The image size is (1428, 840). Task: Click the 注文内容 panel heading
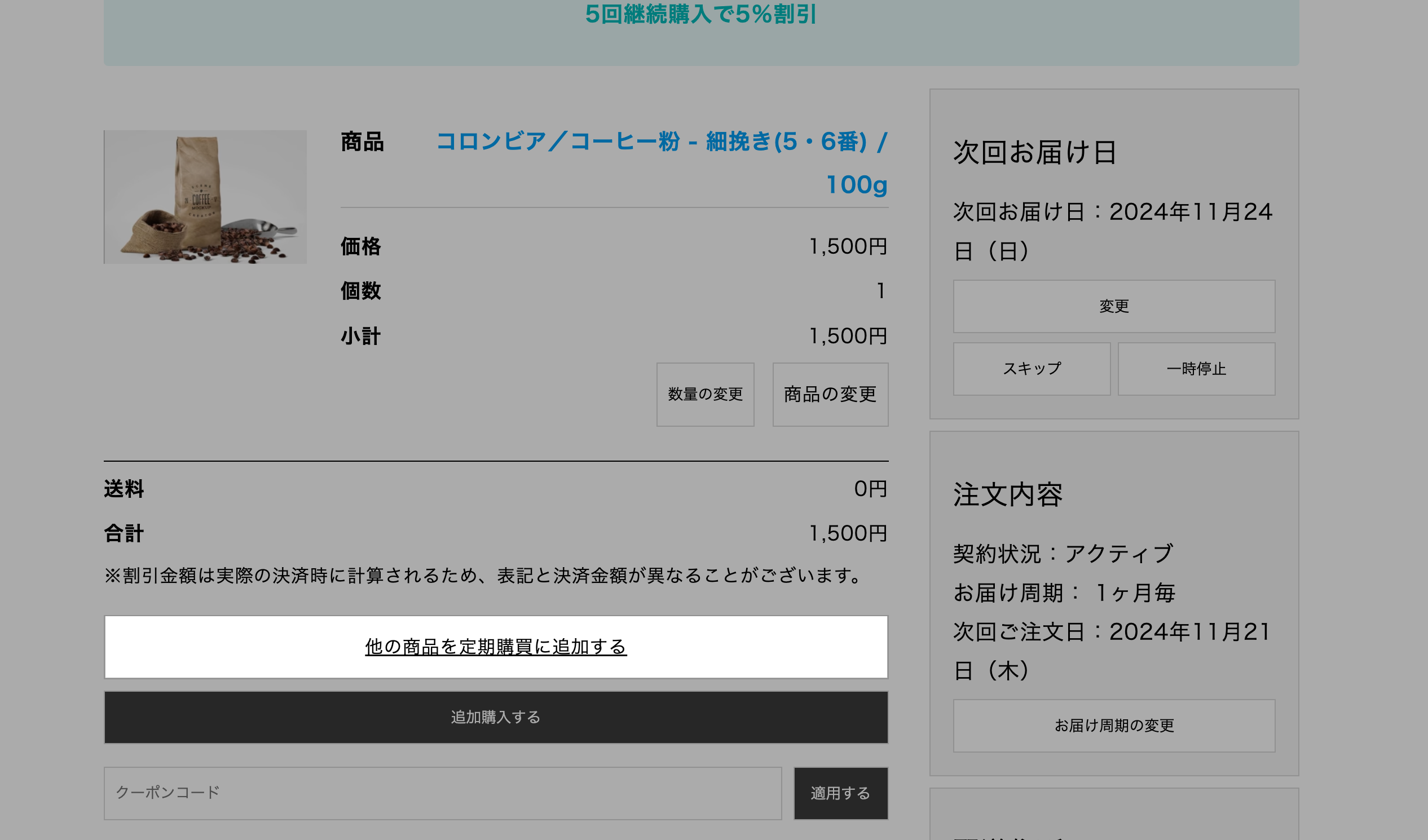[1007, 494]
